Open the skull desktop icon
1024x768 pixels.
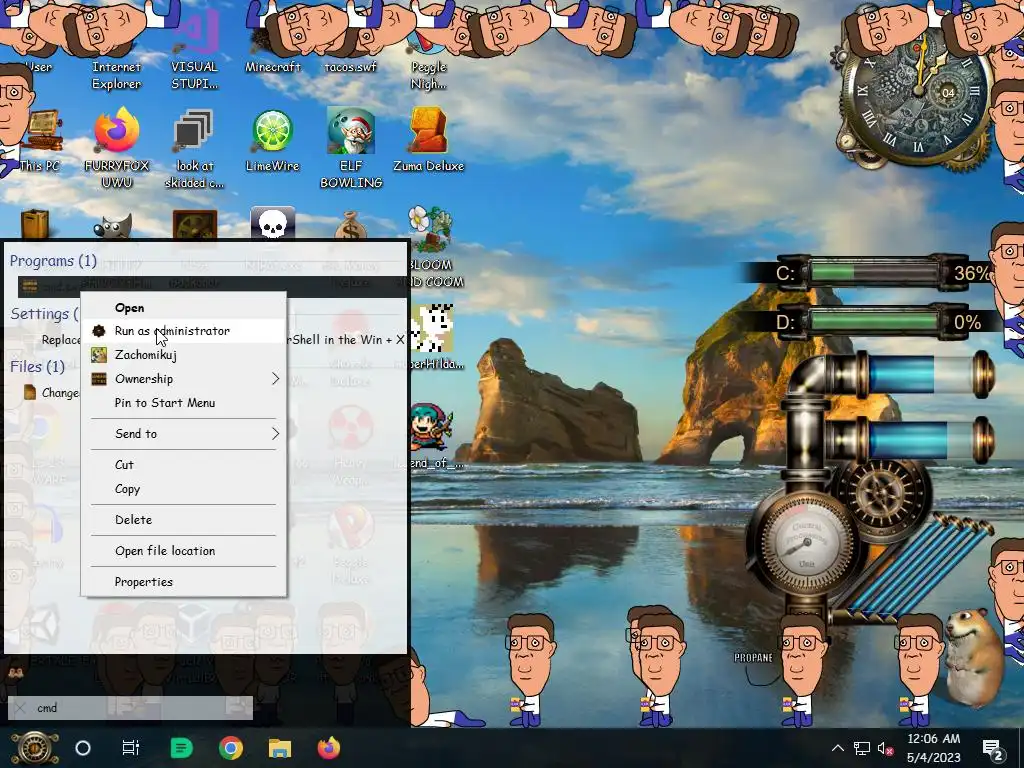(x=272, y=224)
